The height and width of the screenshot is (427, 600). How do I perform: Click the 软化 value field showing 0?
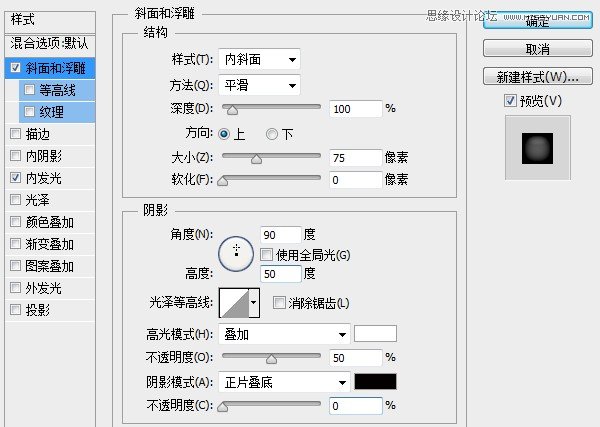(355, 180)
